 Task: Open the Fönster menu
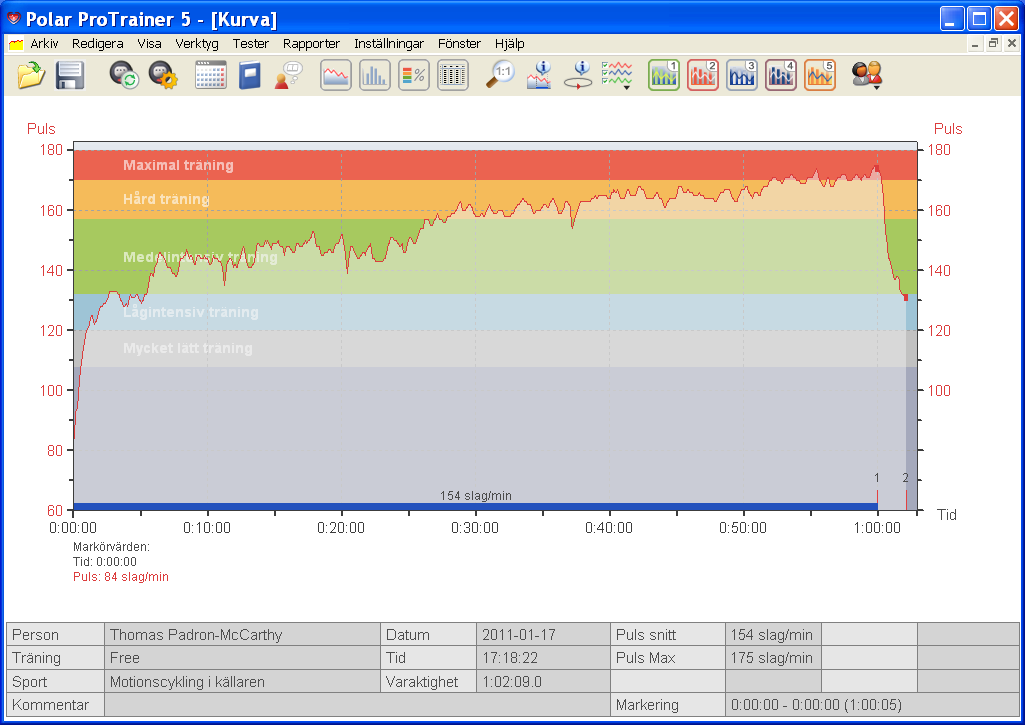click(x=459, y=44)
